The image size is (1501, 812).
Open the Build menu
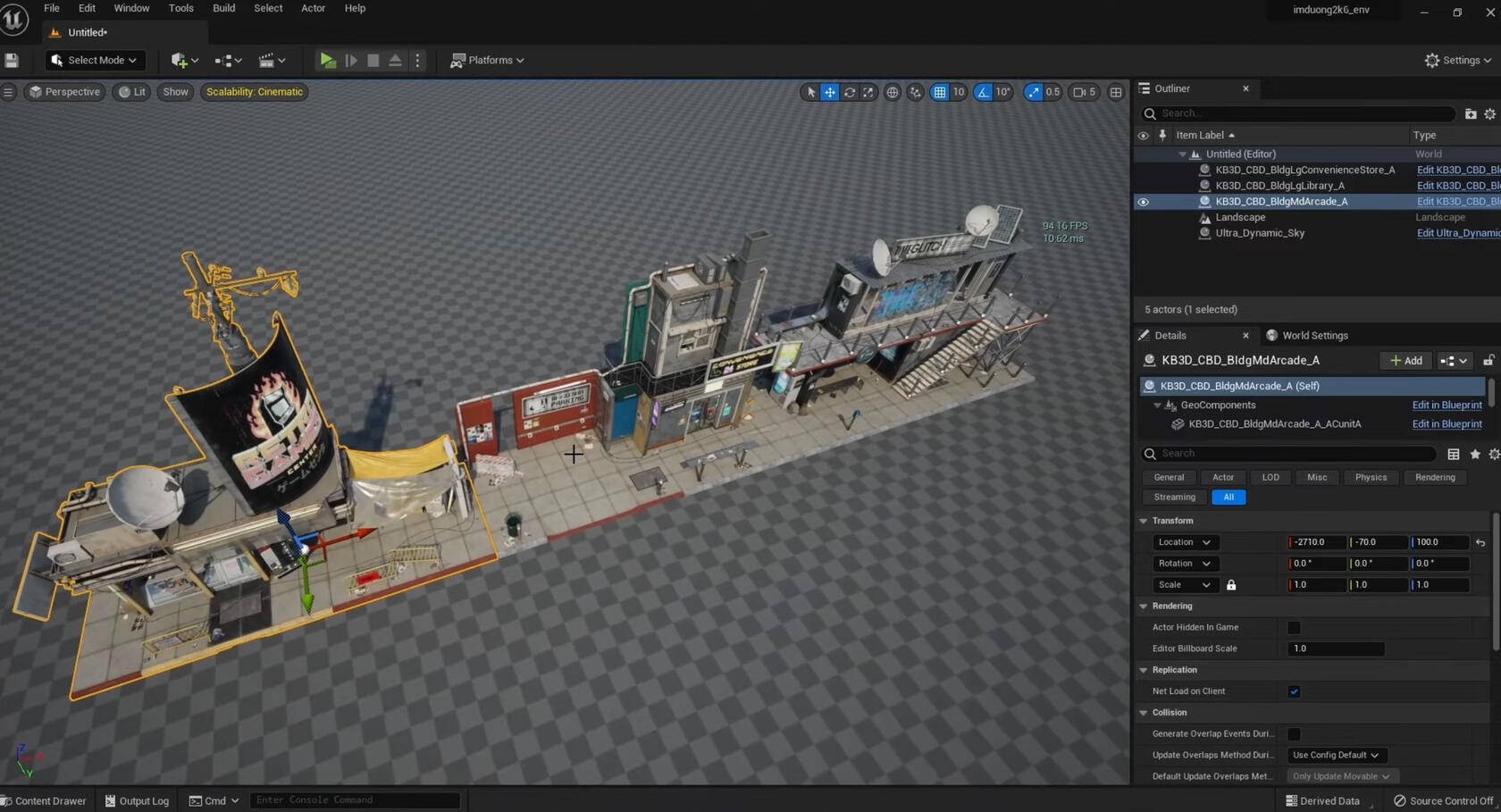pos(223,8)
